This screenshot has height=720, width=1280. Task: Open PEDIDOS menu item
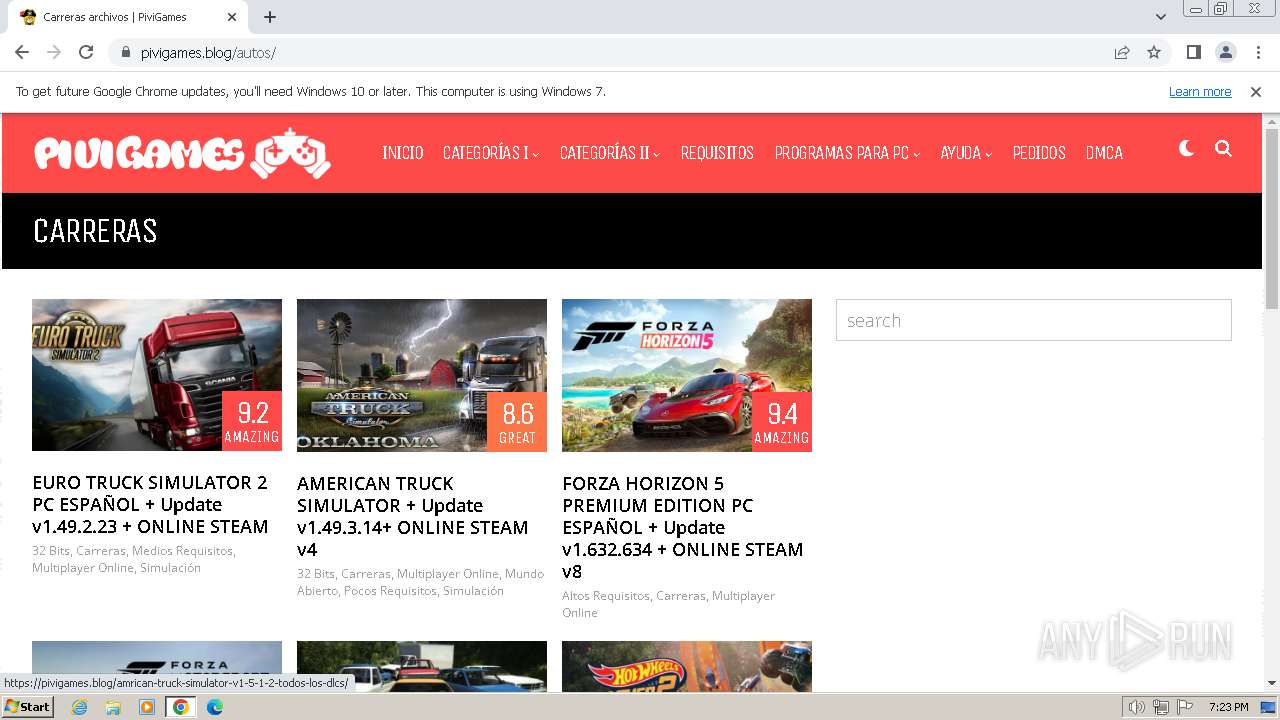click(1039, 153)
